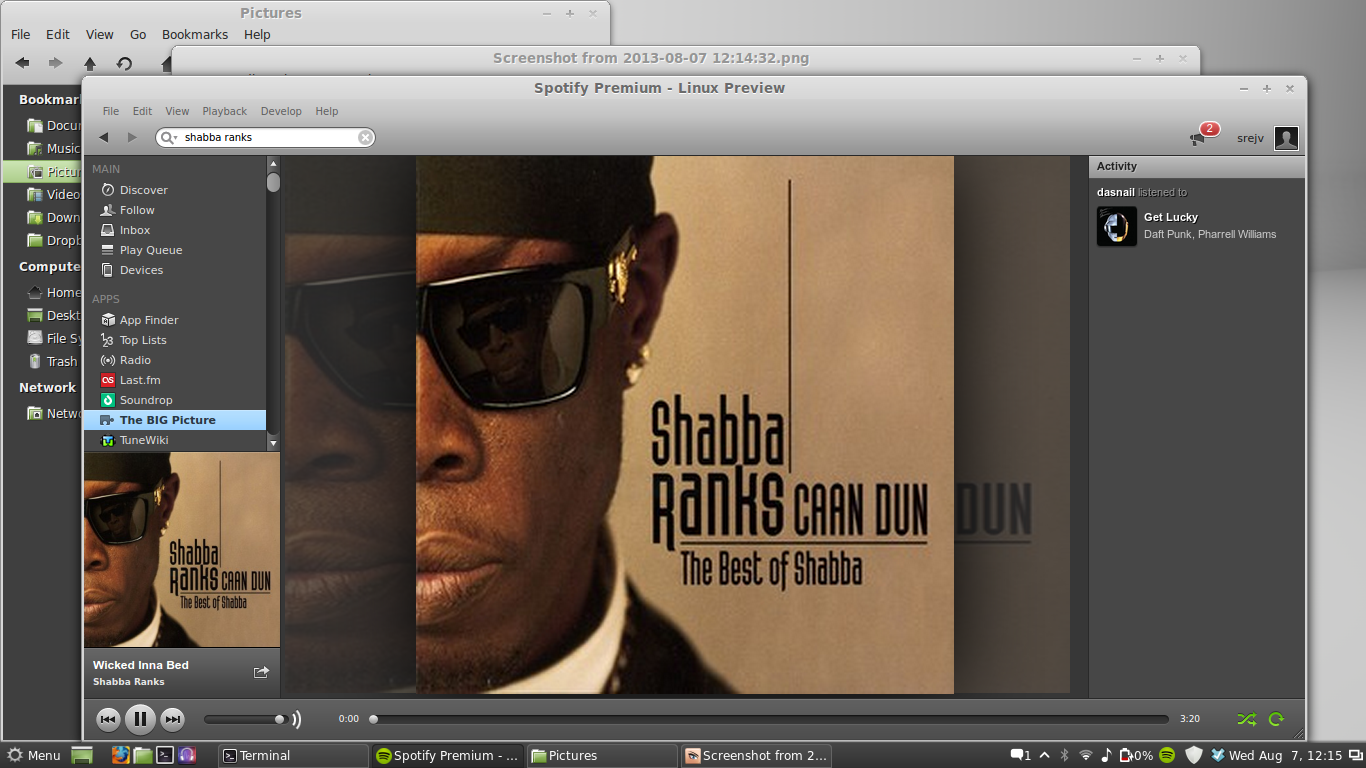Skip to next track

173,718
